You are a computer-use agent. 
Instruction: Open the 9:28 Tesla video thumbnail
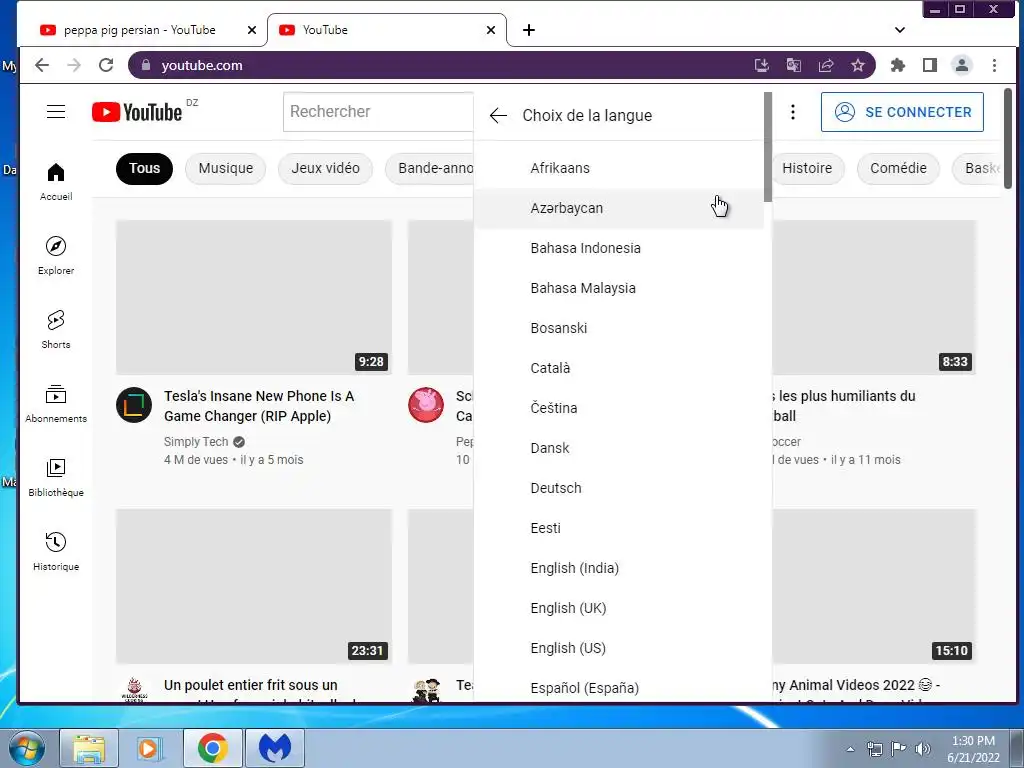254,297
